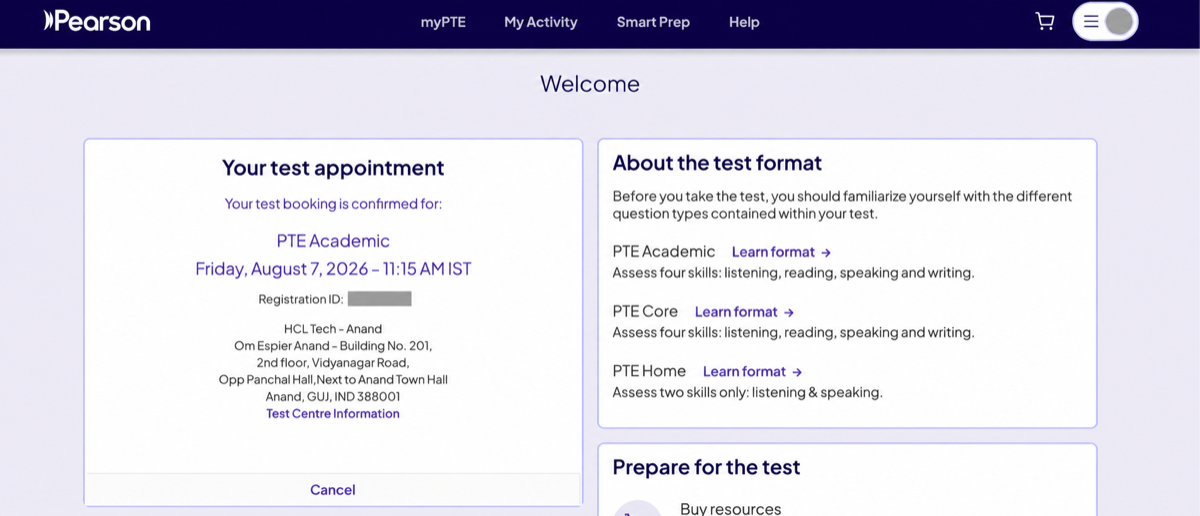Click the 'Your test appointment' heading

point(333,168)
